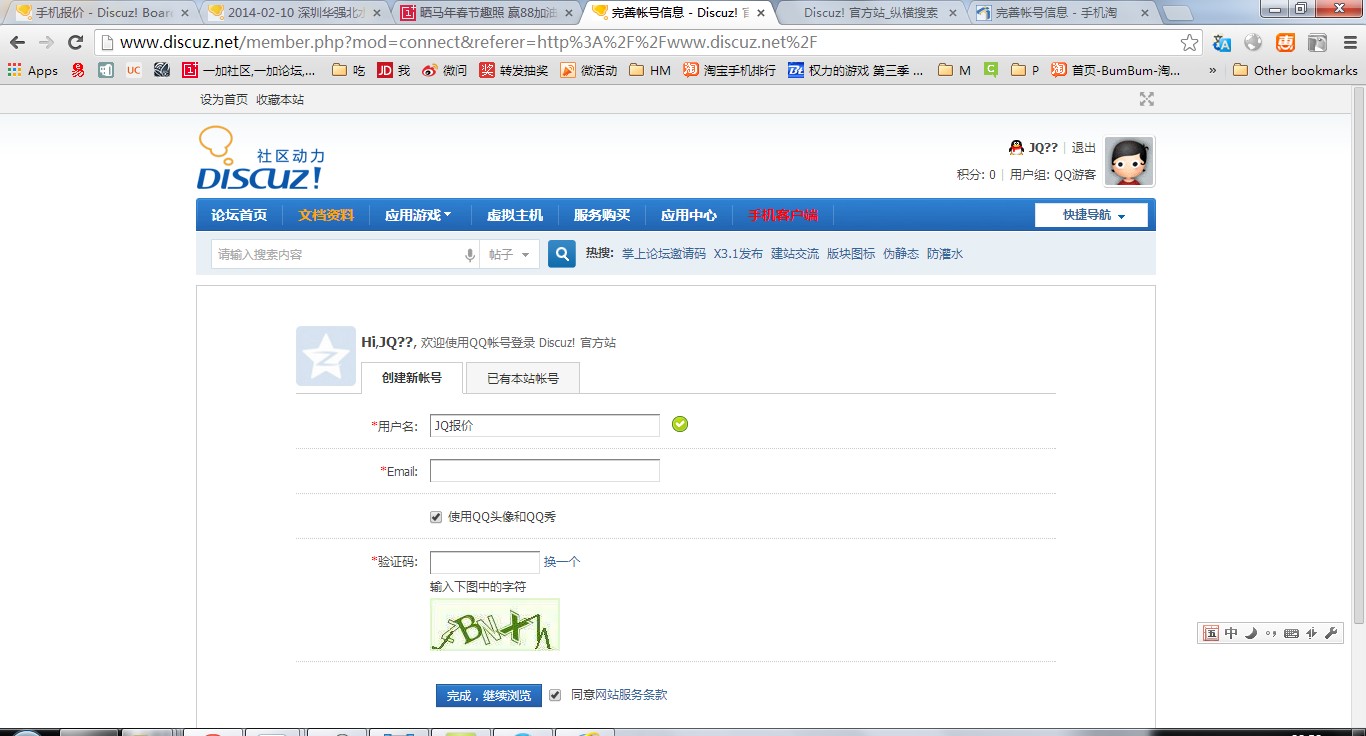Switch to the 已有本站帐号 tab

pos(523,378)
